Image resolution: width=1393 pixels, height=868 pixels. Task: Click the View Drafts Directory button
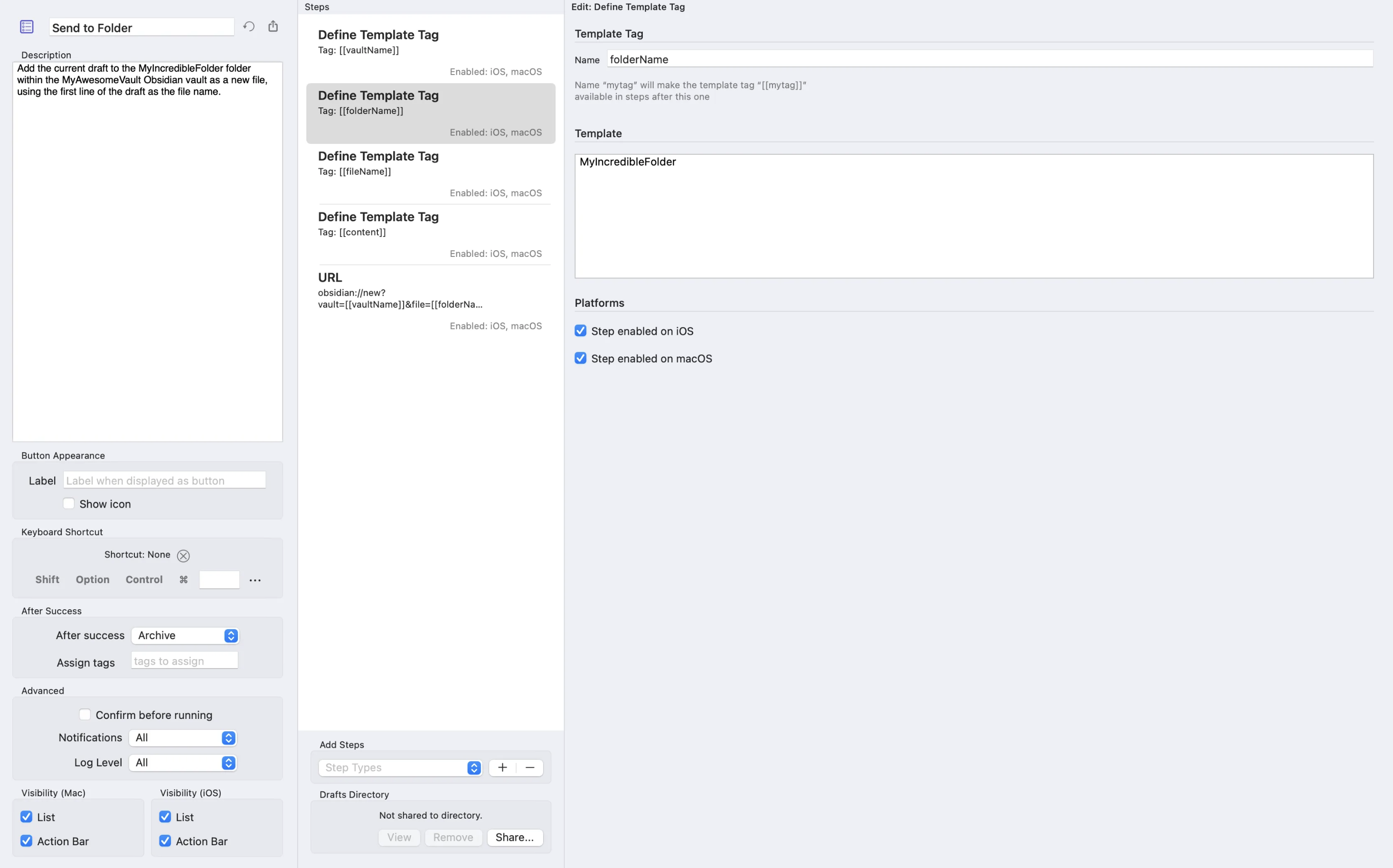point(399,837)
